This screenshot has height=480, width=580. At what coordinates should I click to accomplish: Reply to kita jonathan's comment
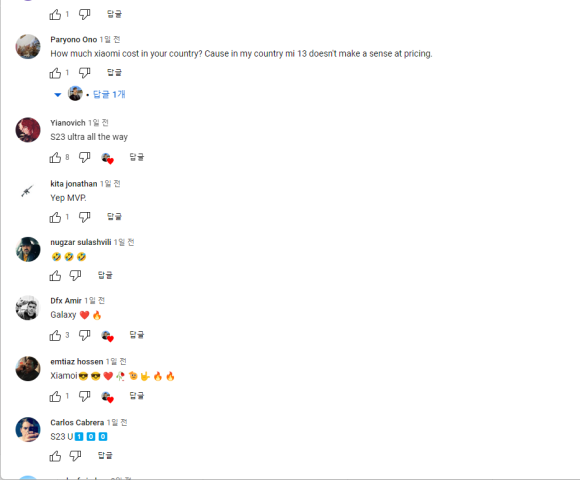[114, 217]
